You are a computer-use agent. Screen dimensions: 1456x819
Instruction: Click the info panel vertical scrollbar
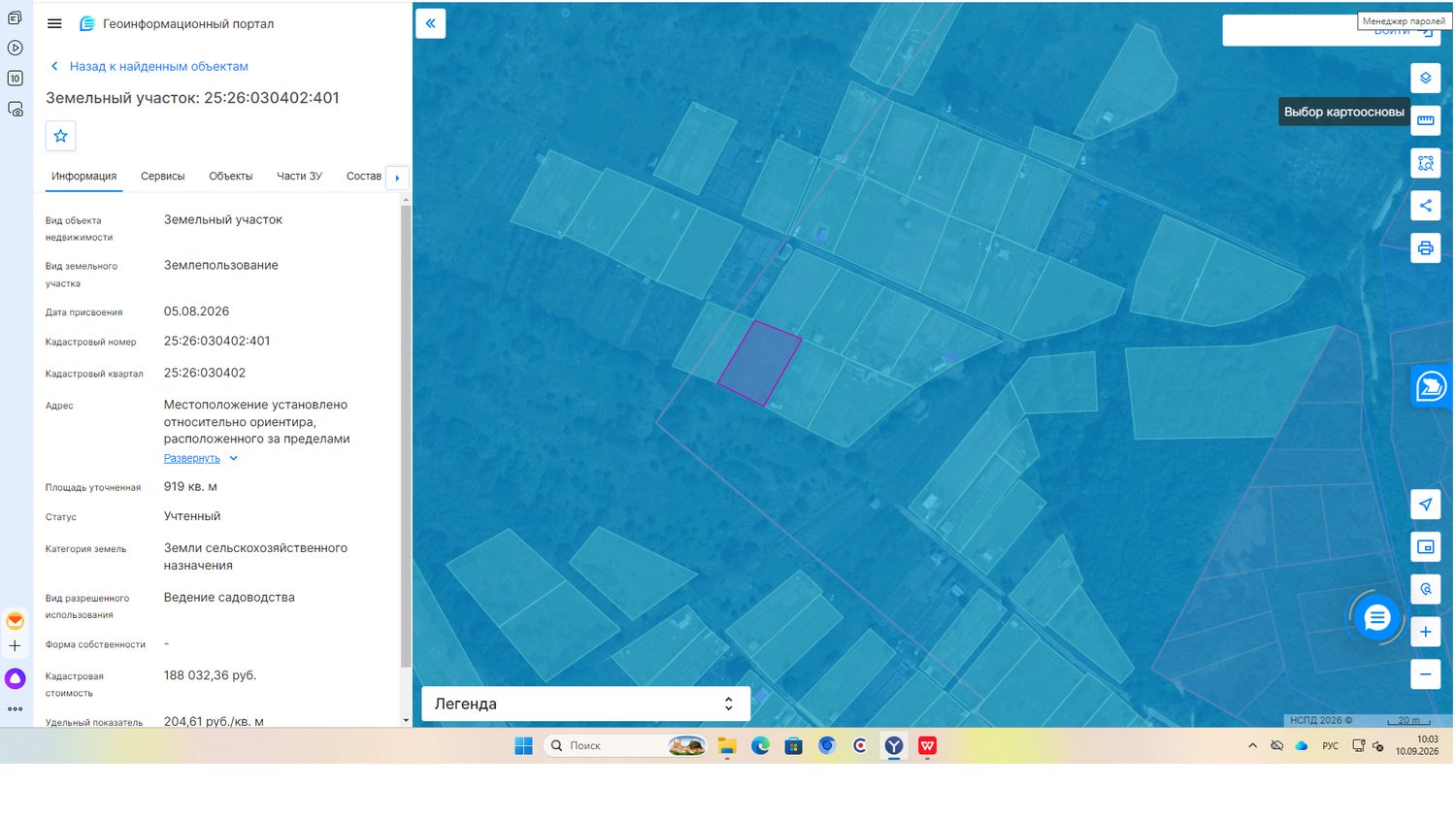tap(406, 437)
